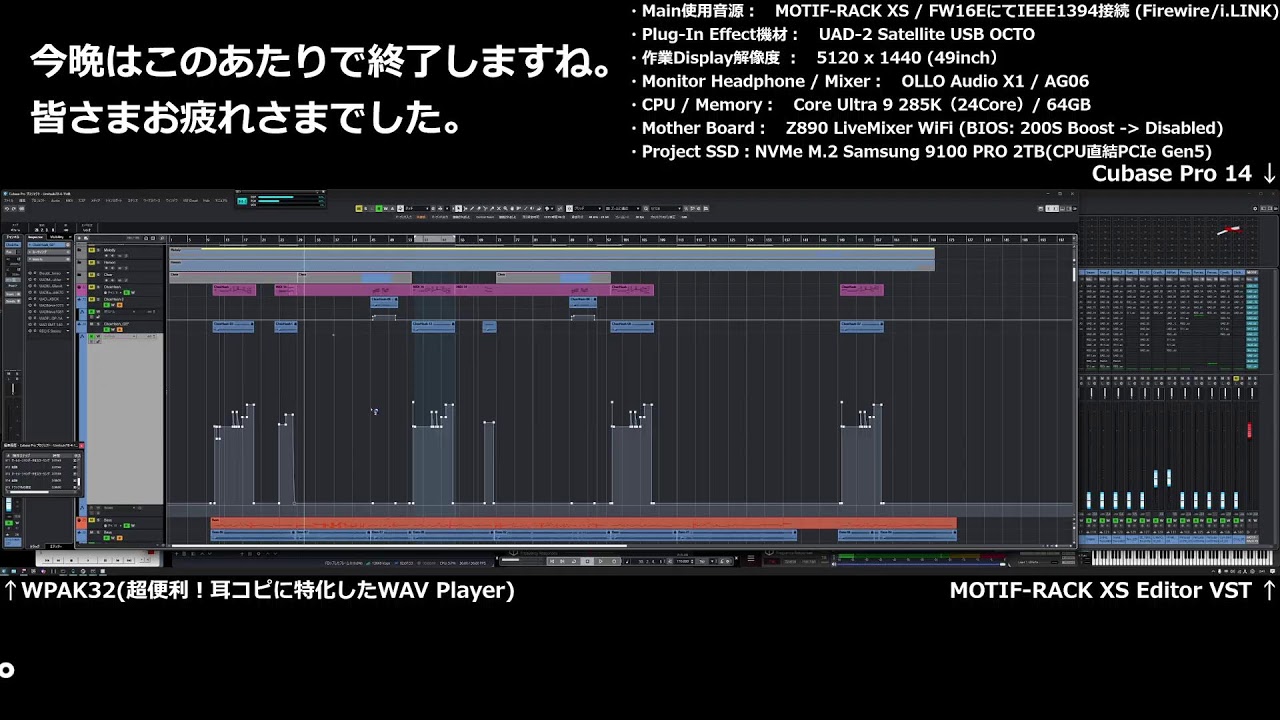
Task: Click the red master channel fader in mixer
Action: (1249, 430)
